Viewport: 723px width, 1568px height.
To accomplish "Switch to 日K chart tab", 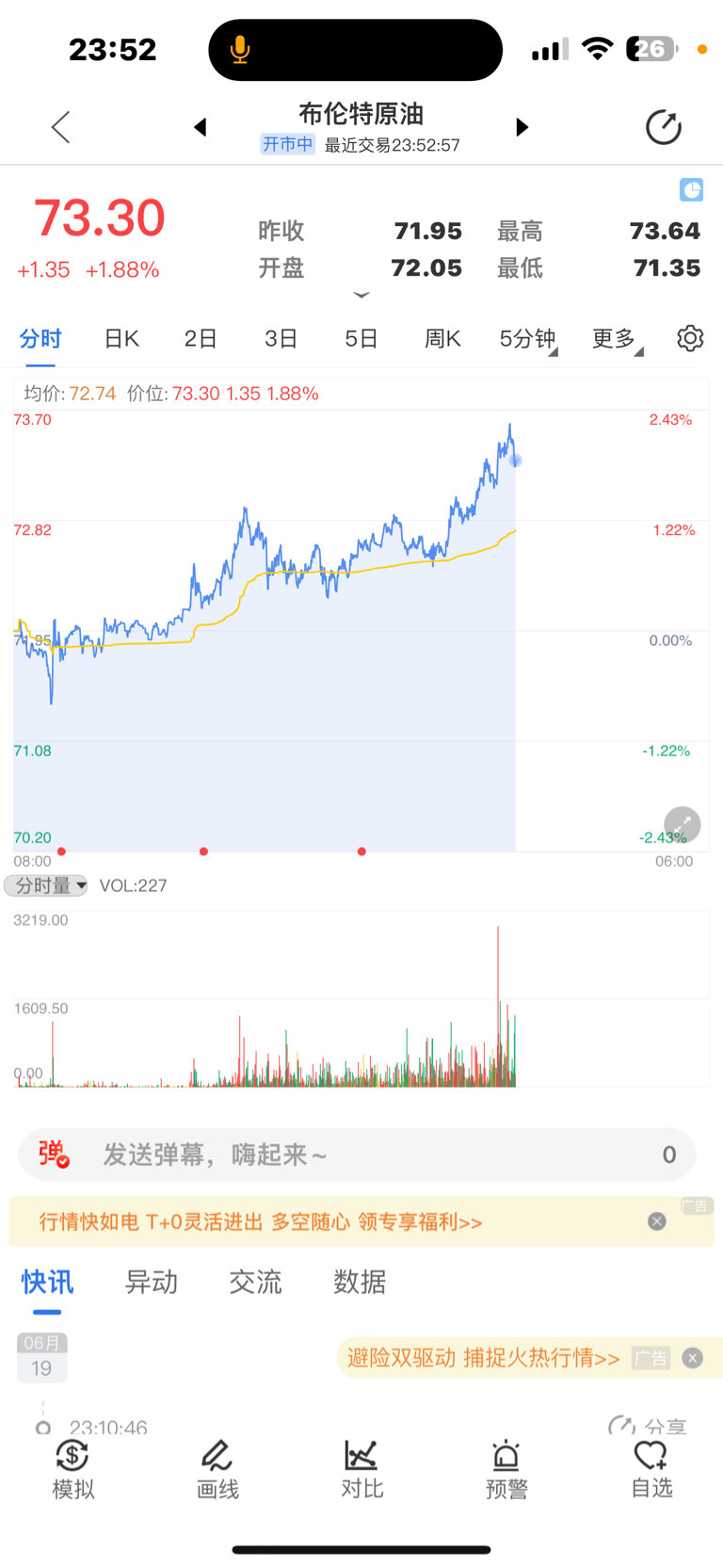I will [x=121, y=339].
